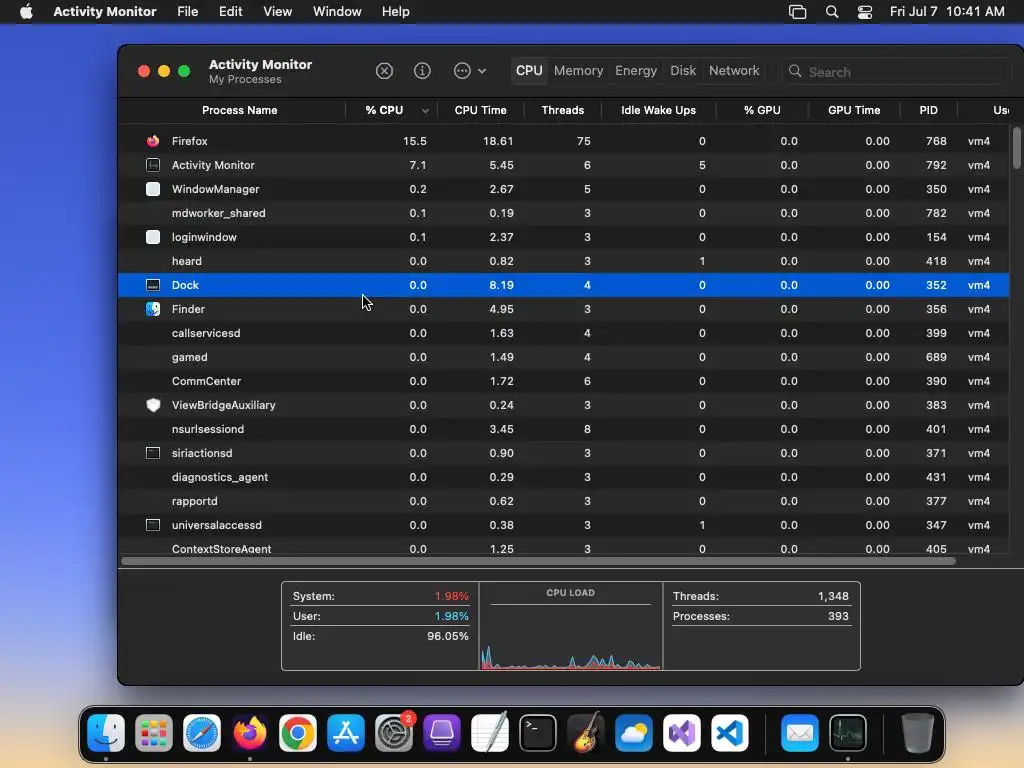Open the View menu
This screenshot has height=768, width=1024.
click(278, 12)
